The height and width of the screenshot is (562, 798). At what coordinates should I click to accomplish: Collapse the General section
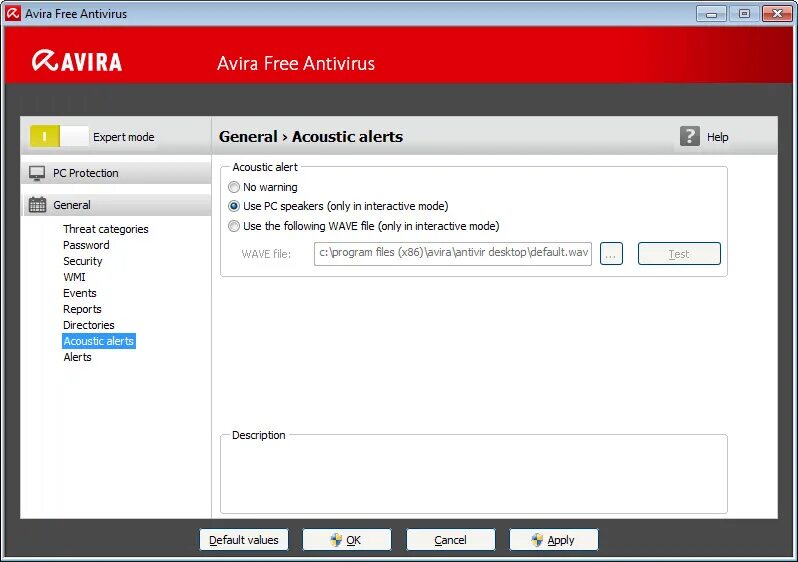(x=117, y=205)
